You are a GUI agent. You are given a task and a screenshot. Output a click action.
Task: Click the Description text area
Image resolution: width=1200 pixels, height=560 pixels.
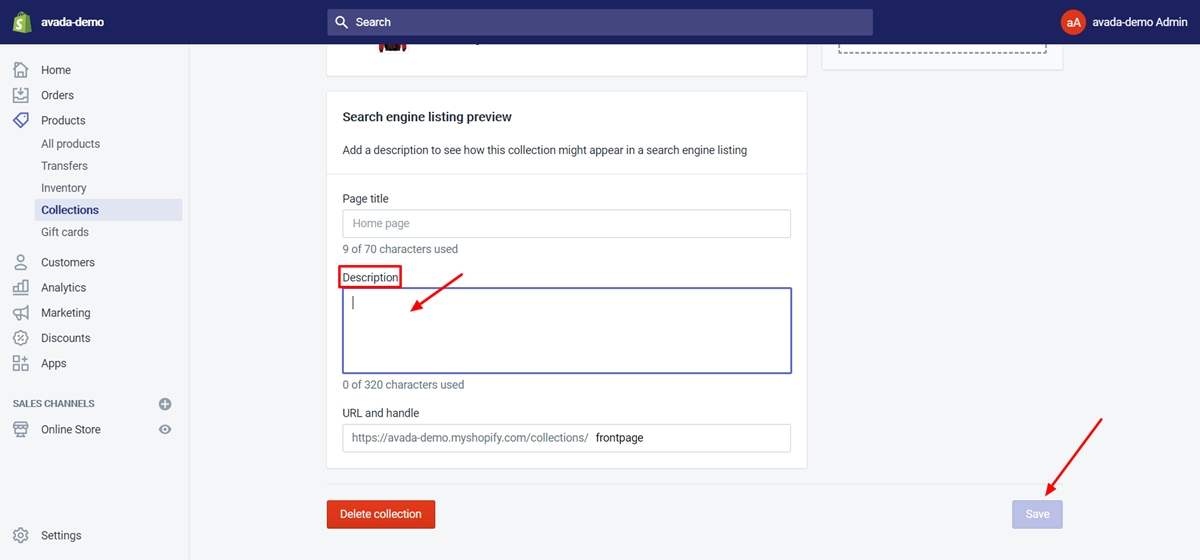point(566,331)
